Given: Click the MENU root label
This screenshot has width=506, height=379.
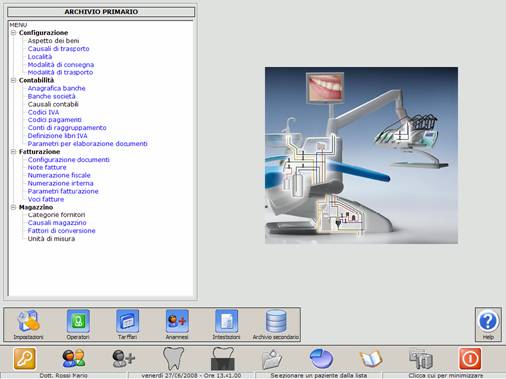Looking at the screenshot, I should pos(18,25).
